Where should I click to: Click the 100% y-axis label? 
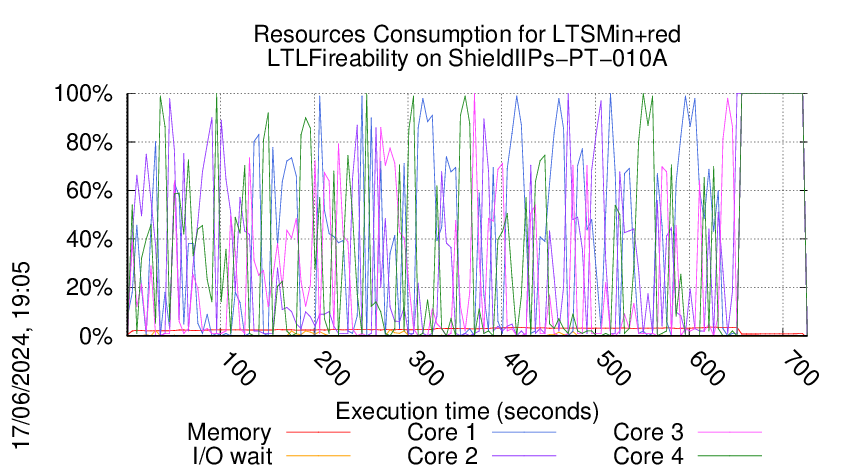point(83,94)
